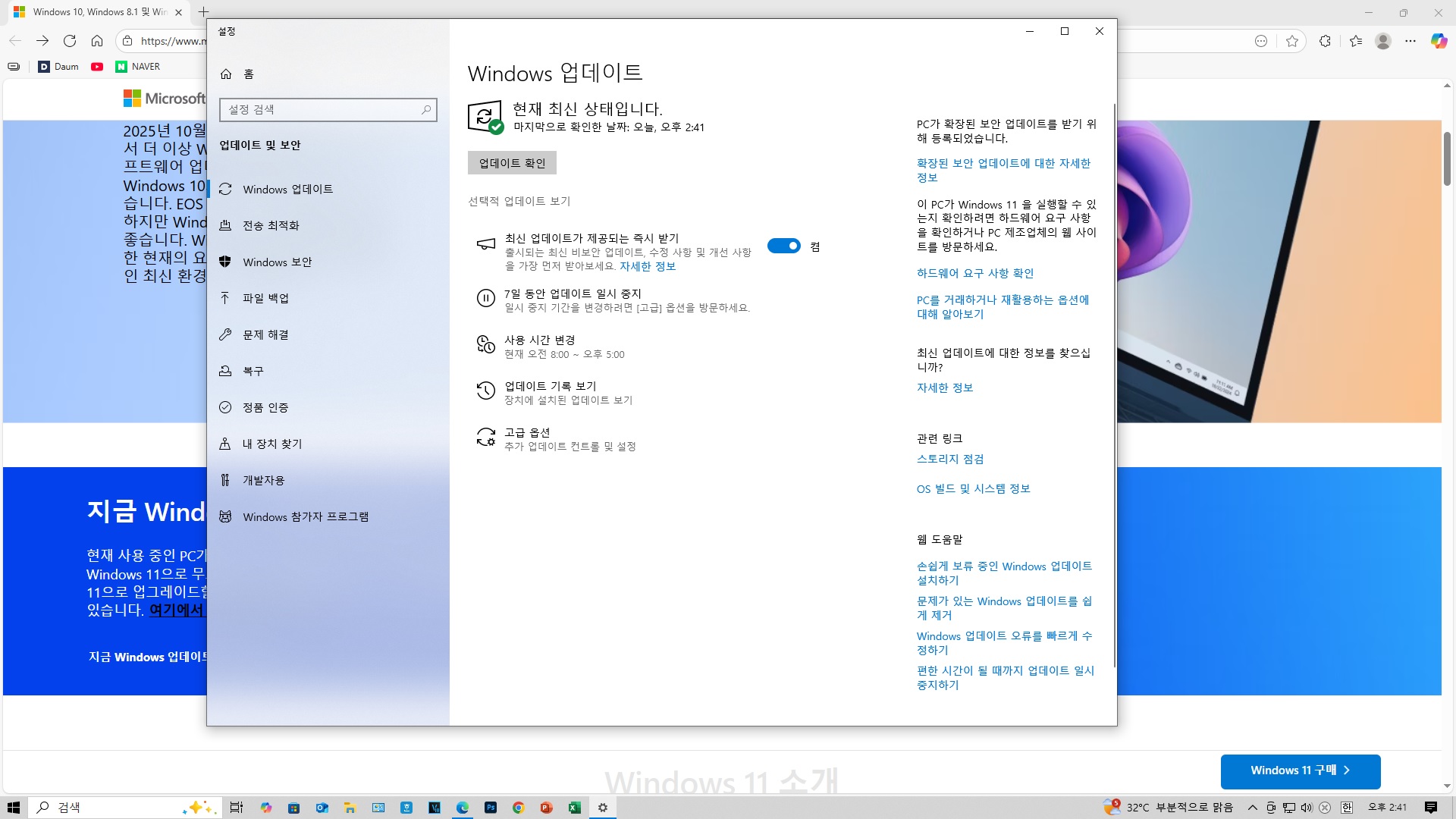The height and width of the screenshot is (819, 1456).
Task: Click the Edge address bar URL
Action: click(173, 41)
